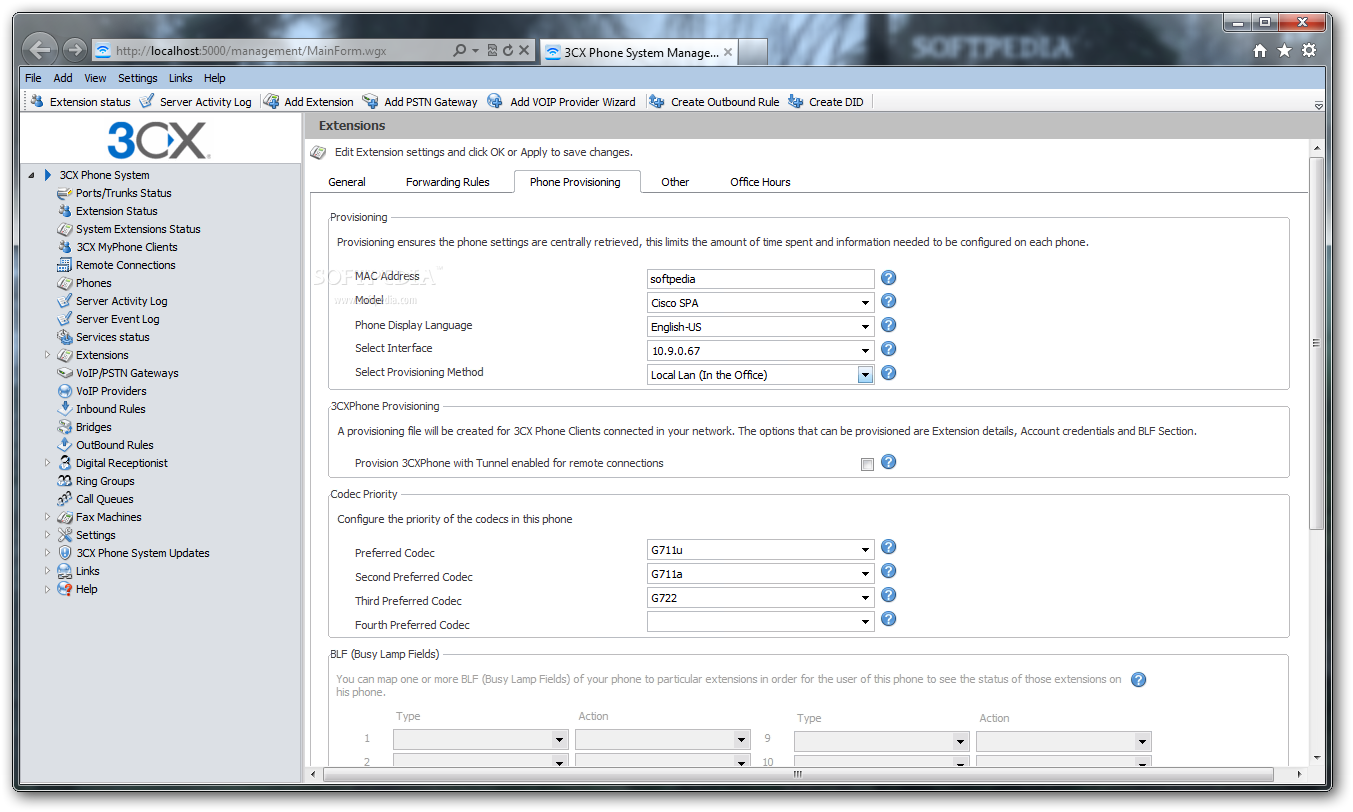Viewport: 1353px width, 812px height.
Task: Switch to the Forwarding Rules tab
Action: [x=448, y=182]
